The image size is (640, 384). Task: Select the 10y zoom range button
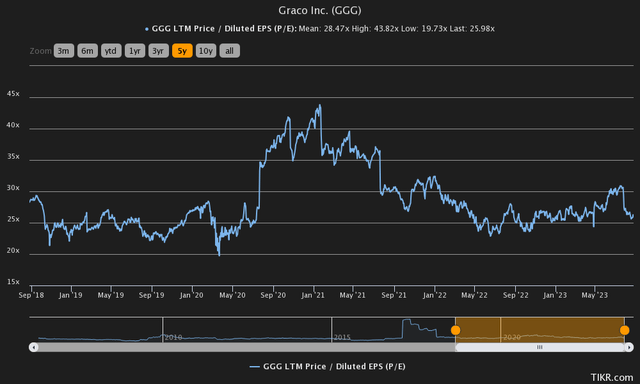pos(206,51)
